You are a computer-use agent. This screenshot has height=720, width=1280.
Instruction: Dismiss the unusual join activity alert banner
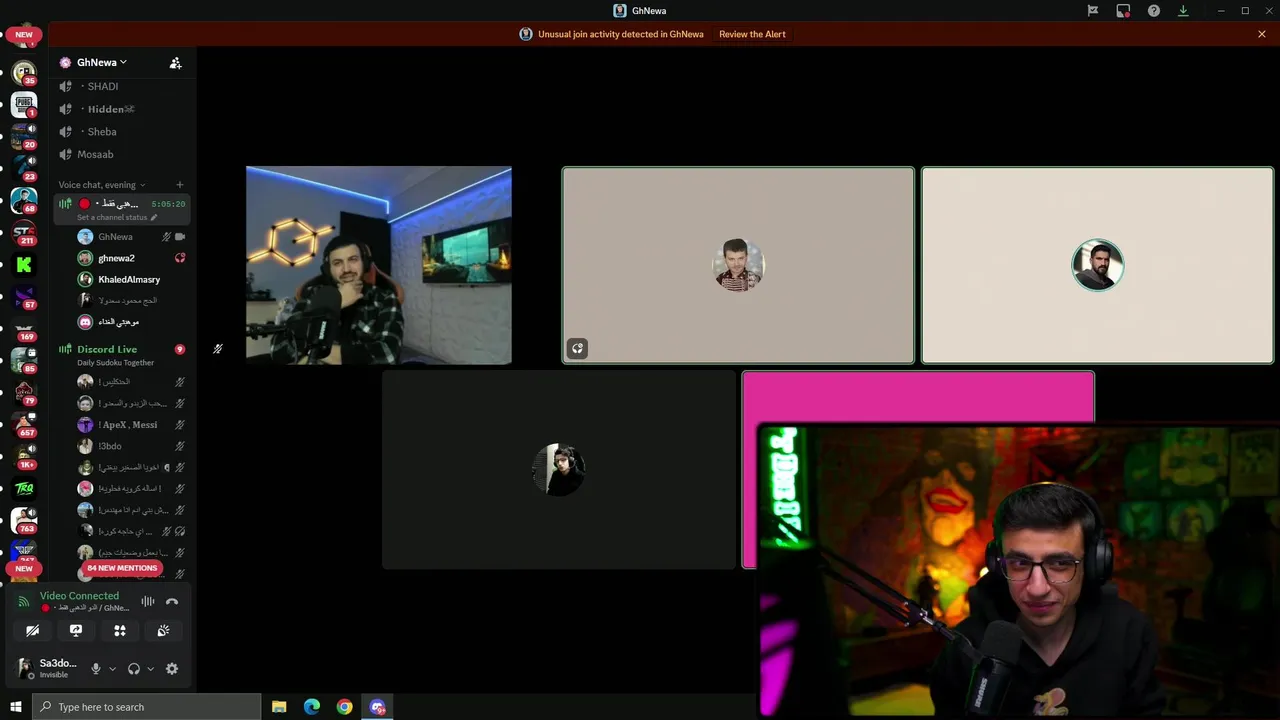(x=1262, y=34)
